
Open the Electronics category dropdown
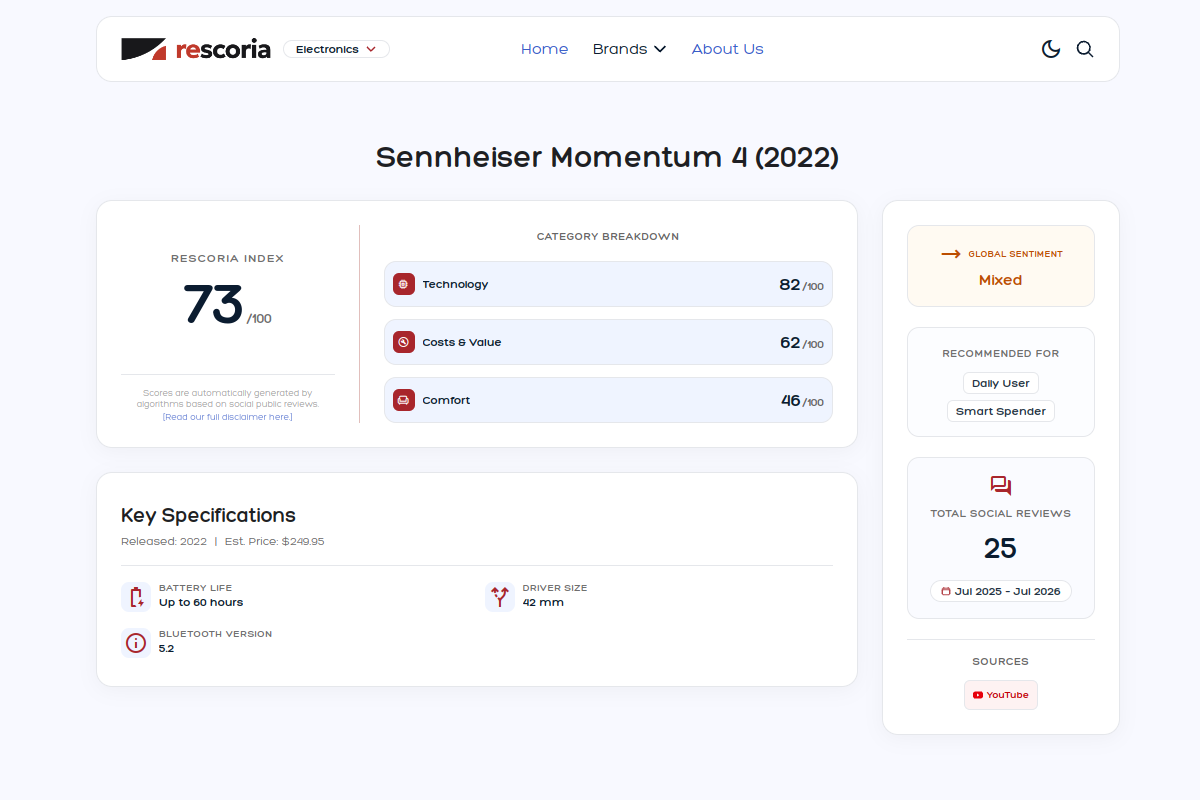[336, 49]
